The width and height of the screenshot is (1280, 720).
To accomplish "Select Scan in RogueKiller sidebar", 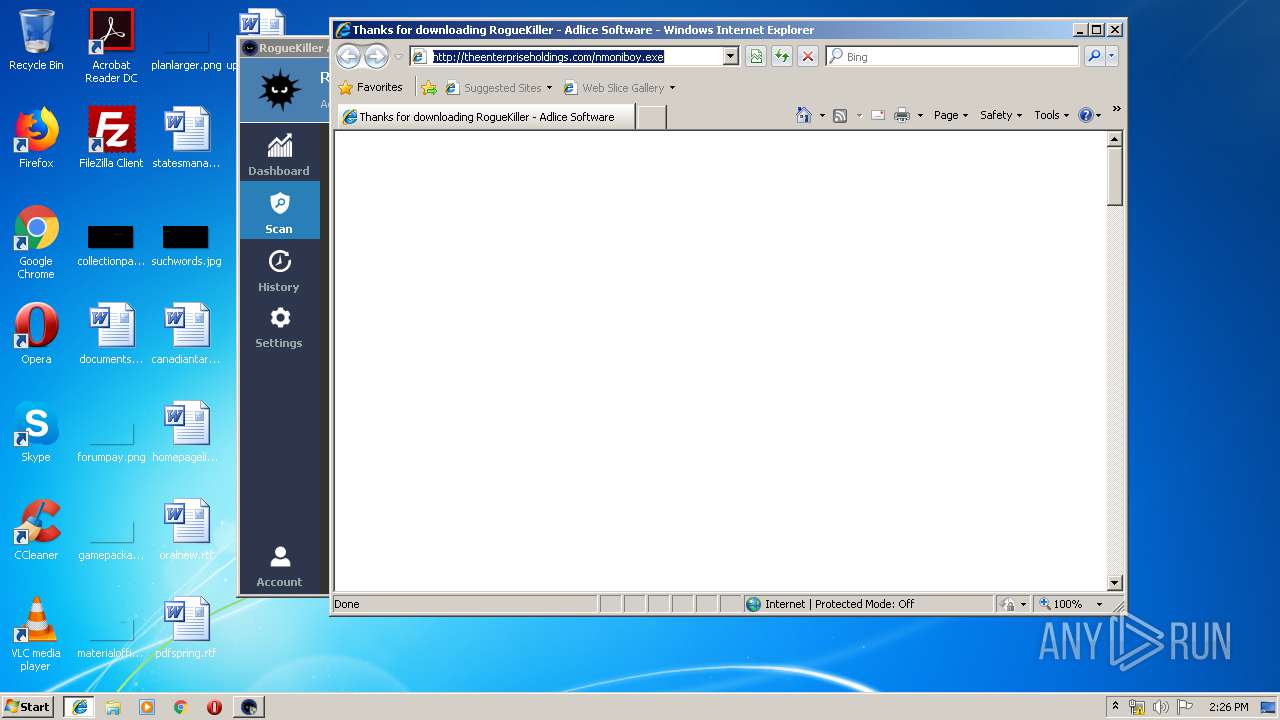I will (279, 211).
